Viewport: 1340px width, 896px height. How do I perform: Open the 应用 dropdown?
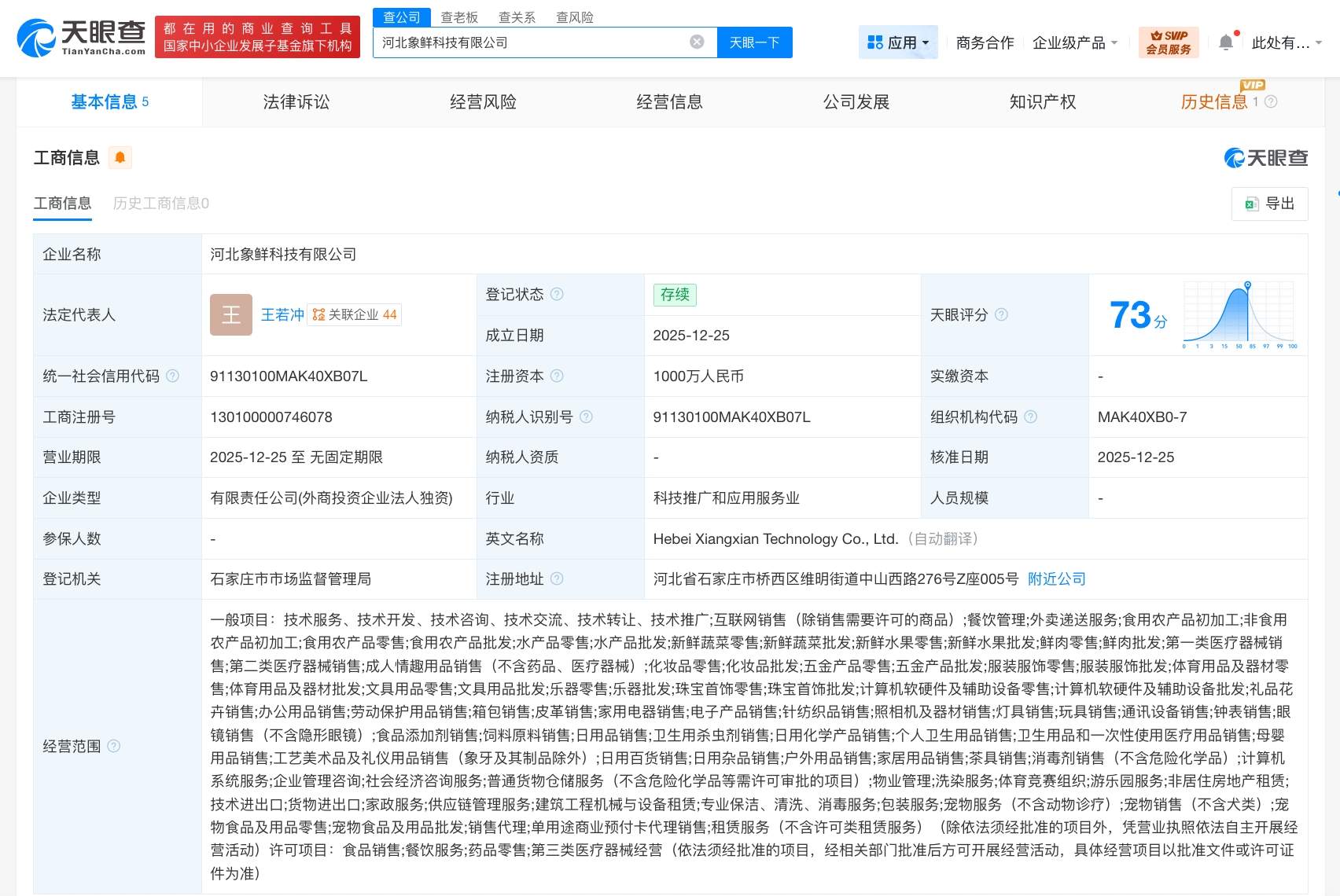[x=898, y=42]
